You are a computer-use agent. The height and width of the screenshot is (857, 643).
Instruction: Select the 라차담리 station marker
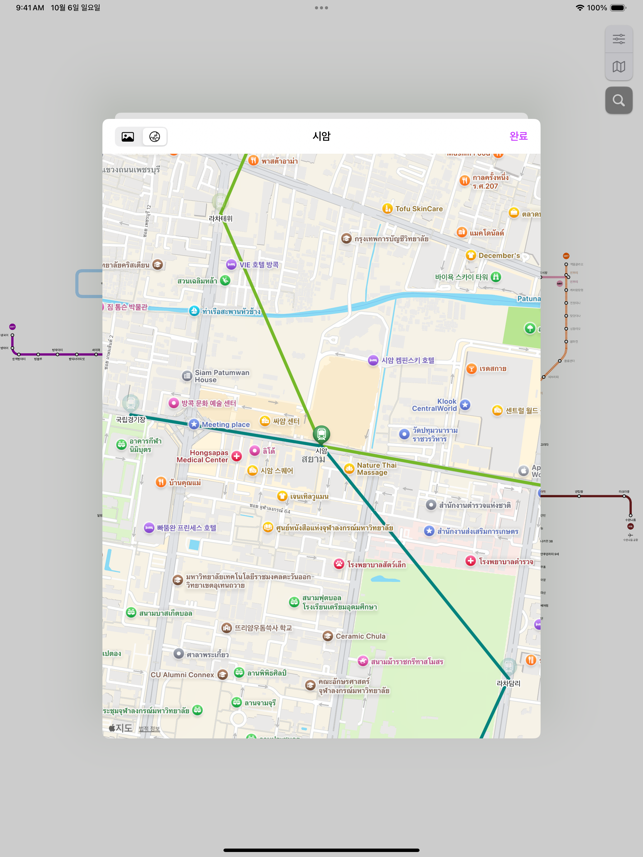(x=508, y=667)
